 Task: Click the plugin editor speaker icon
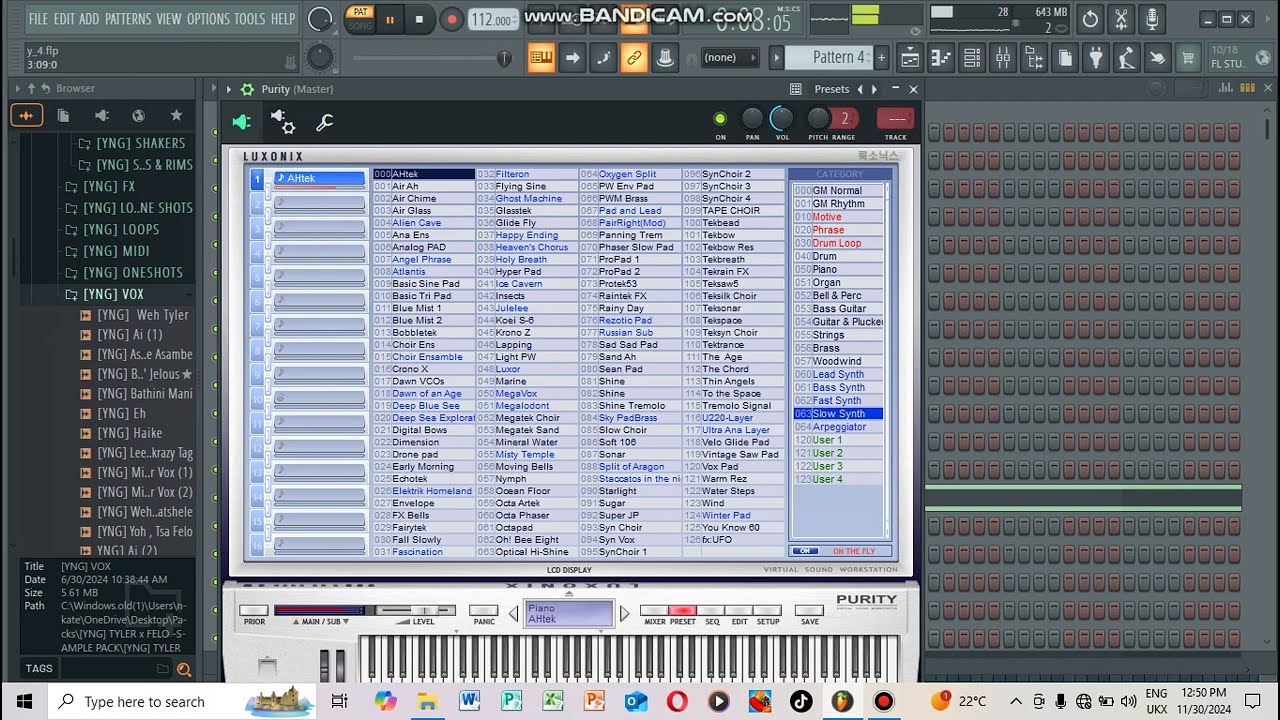pyautogui.click(x=242, y=122)
